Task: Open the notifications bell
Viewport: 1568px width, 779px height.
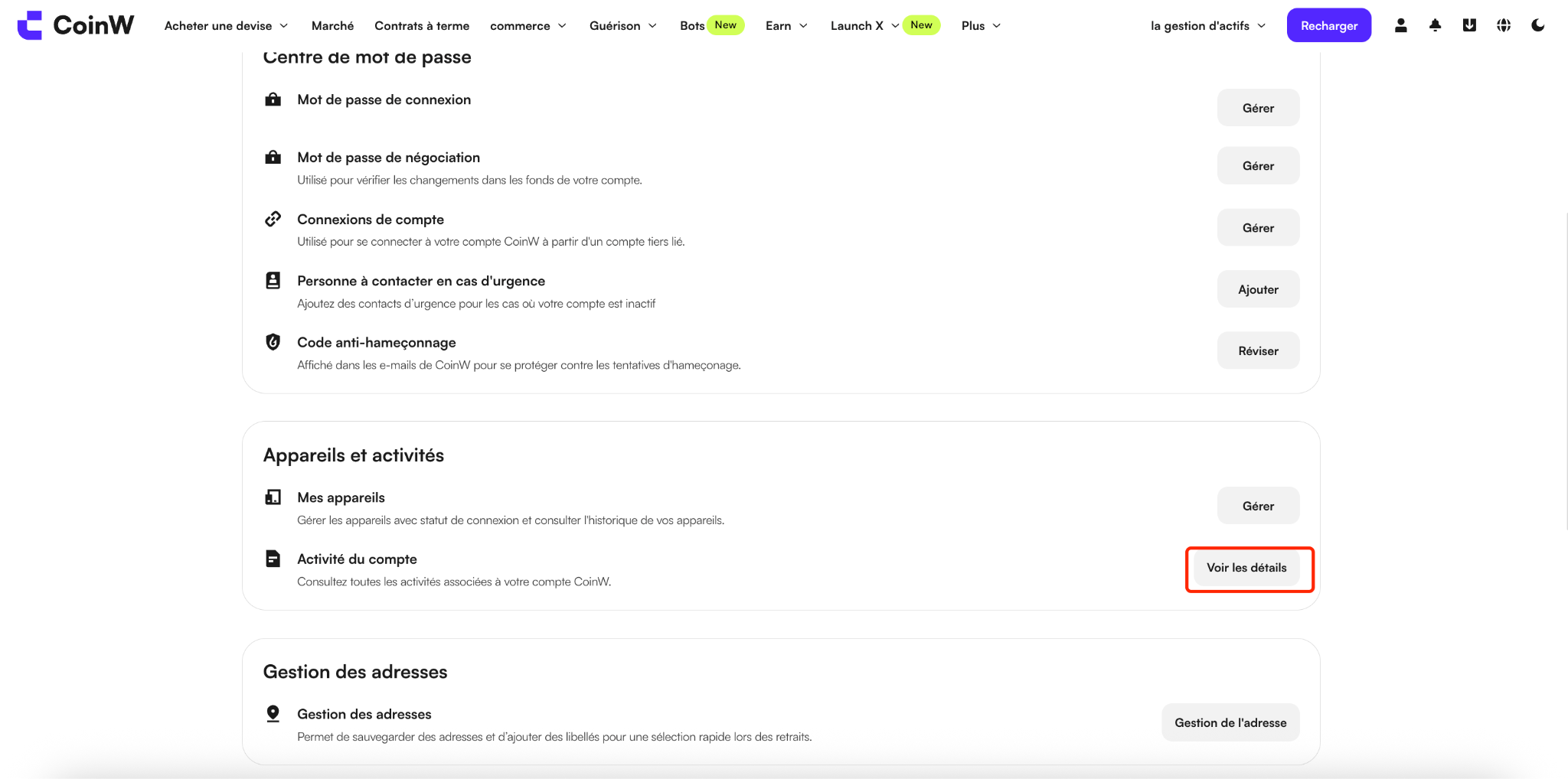Action: tap(1435, 25)
